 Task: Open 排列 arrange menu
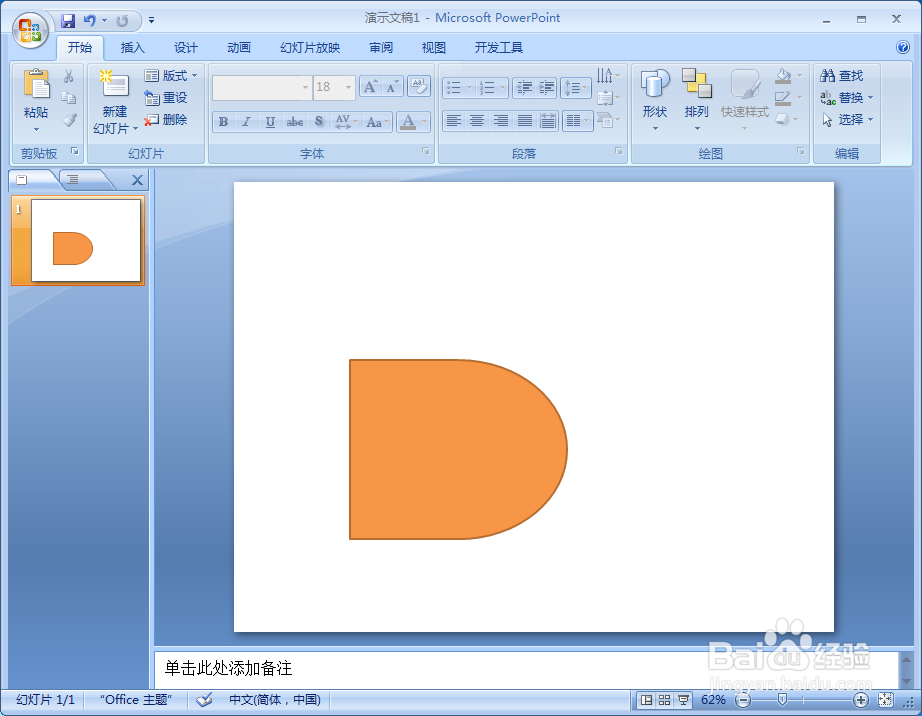[x=697, y=98]
